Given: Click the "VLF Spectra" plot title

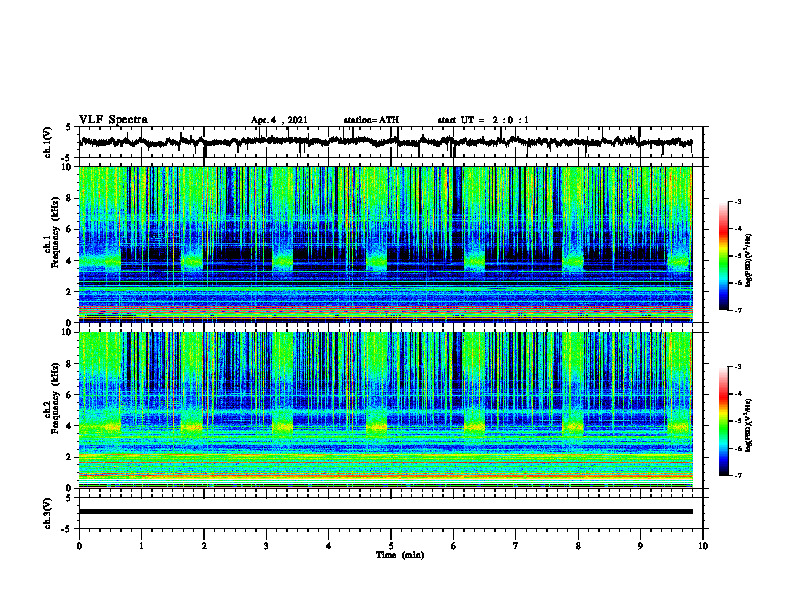Looking at the screenshot, I should tap(113, 120).
